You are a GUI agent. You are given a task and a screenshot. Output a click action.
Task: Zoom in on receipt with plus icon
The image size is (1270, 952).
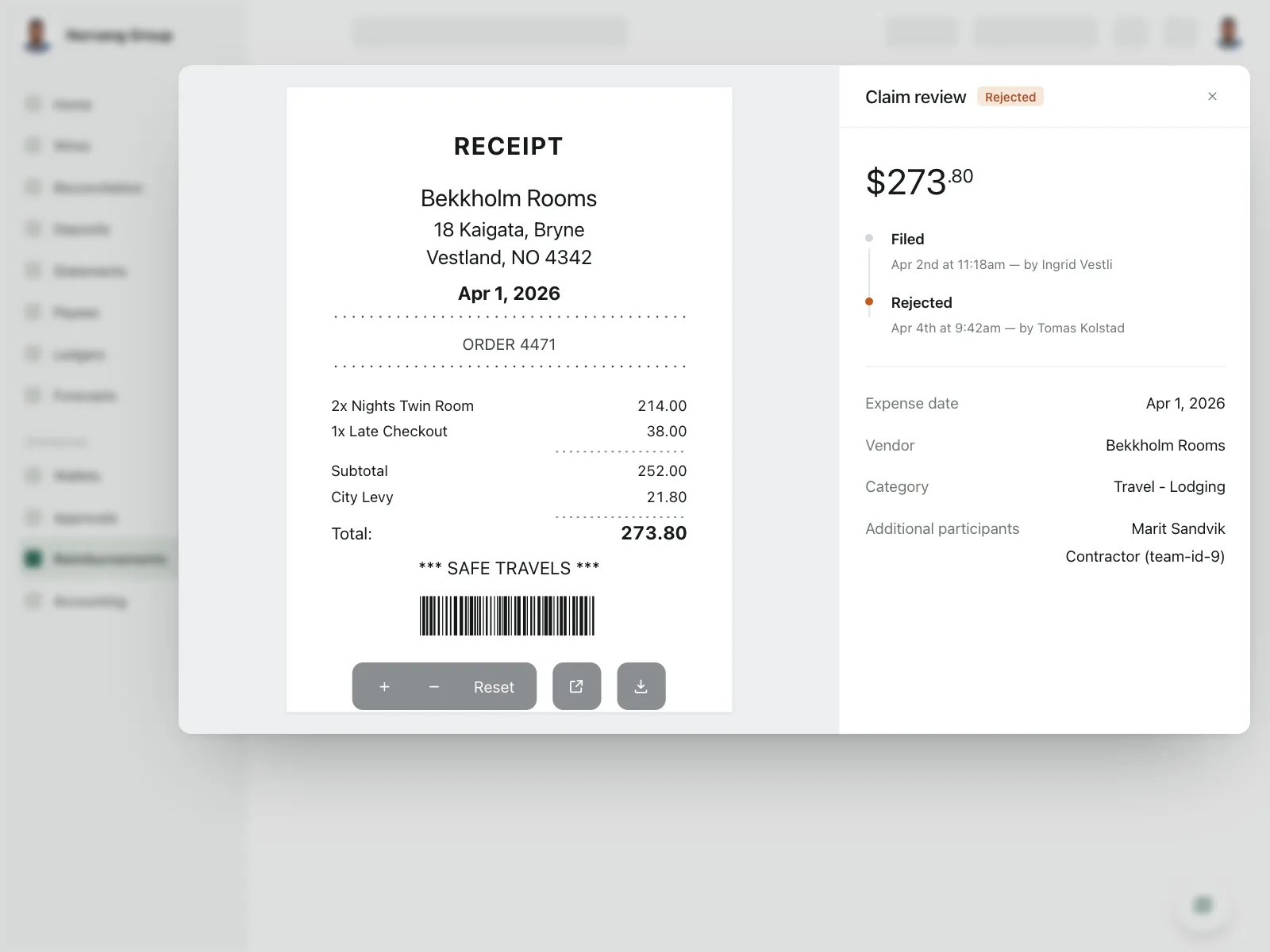(x=384, y=687)
